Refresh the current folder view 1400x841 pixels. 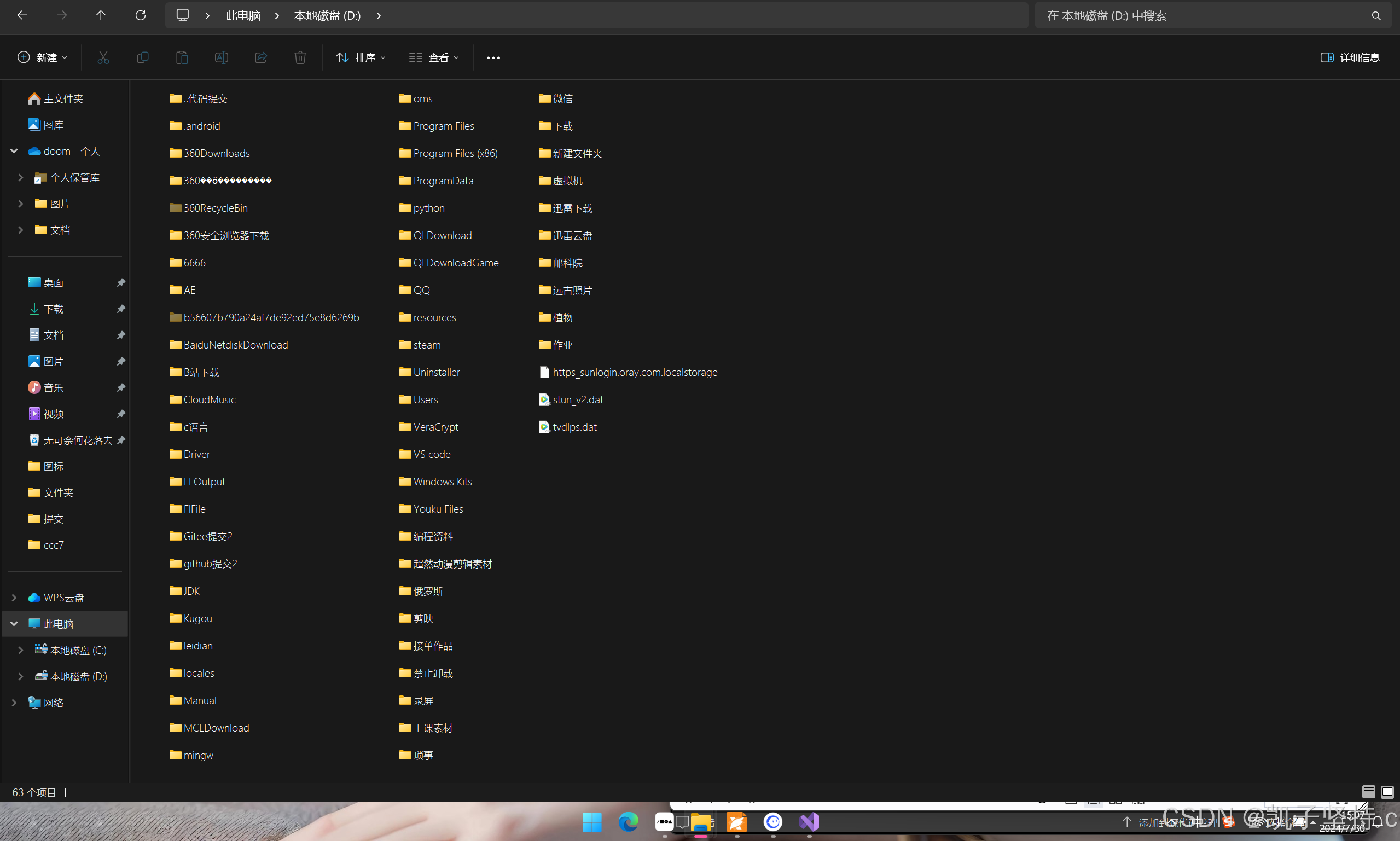tap(141, 15)
